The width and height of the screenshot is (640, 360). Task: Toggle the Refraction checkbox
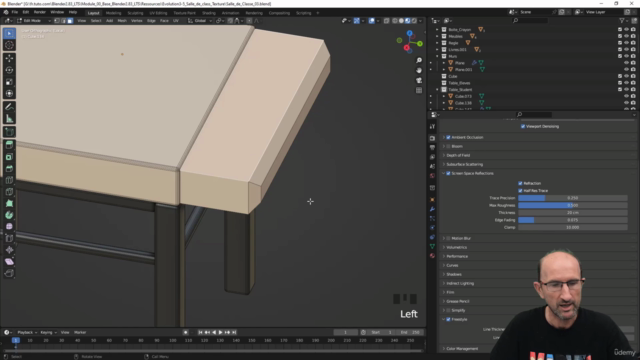pos(520,183)
